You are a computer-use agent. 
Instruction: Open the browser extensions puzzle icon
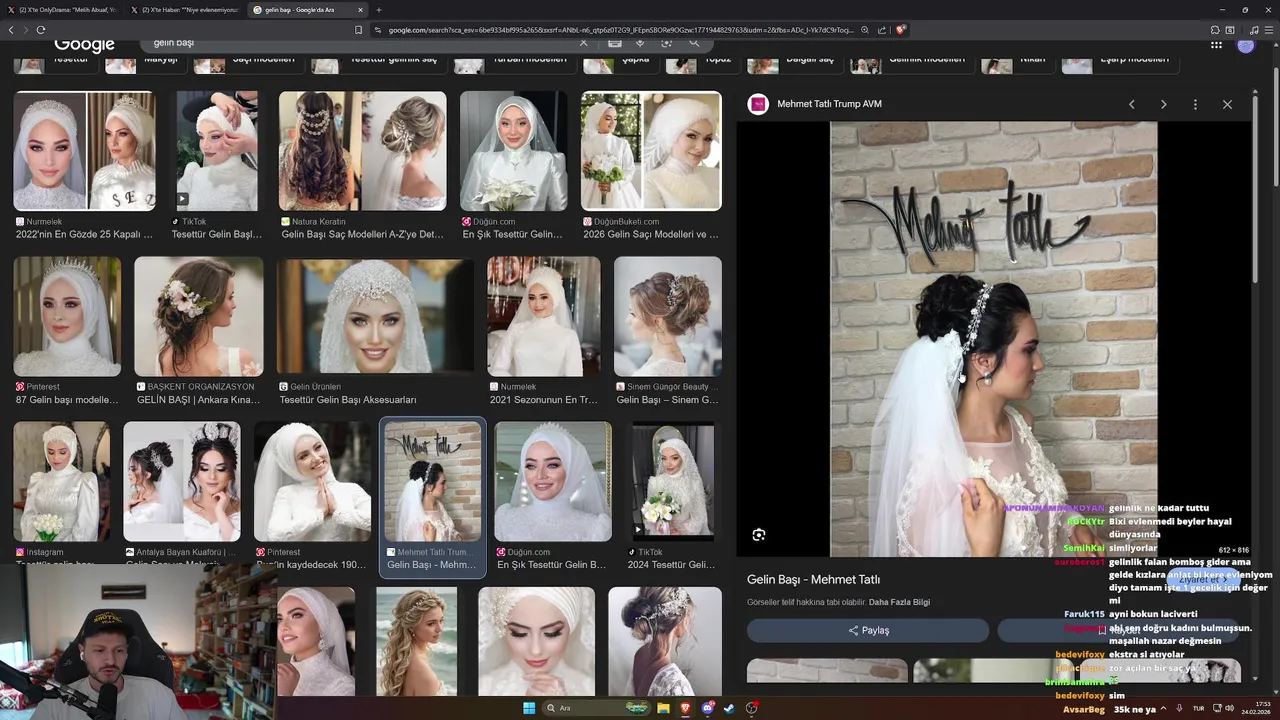1213,30
